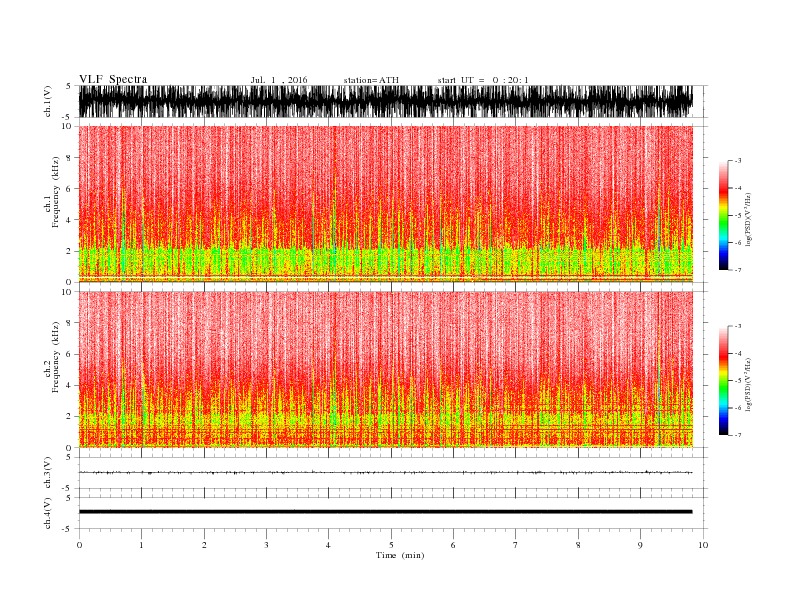Click the "ch.3(V)" axis label
The width and height of the screenshot is (792, 612).
click(x=48, y=473)
